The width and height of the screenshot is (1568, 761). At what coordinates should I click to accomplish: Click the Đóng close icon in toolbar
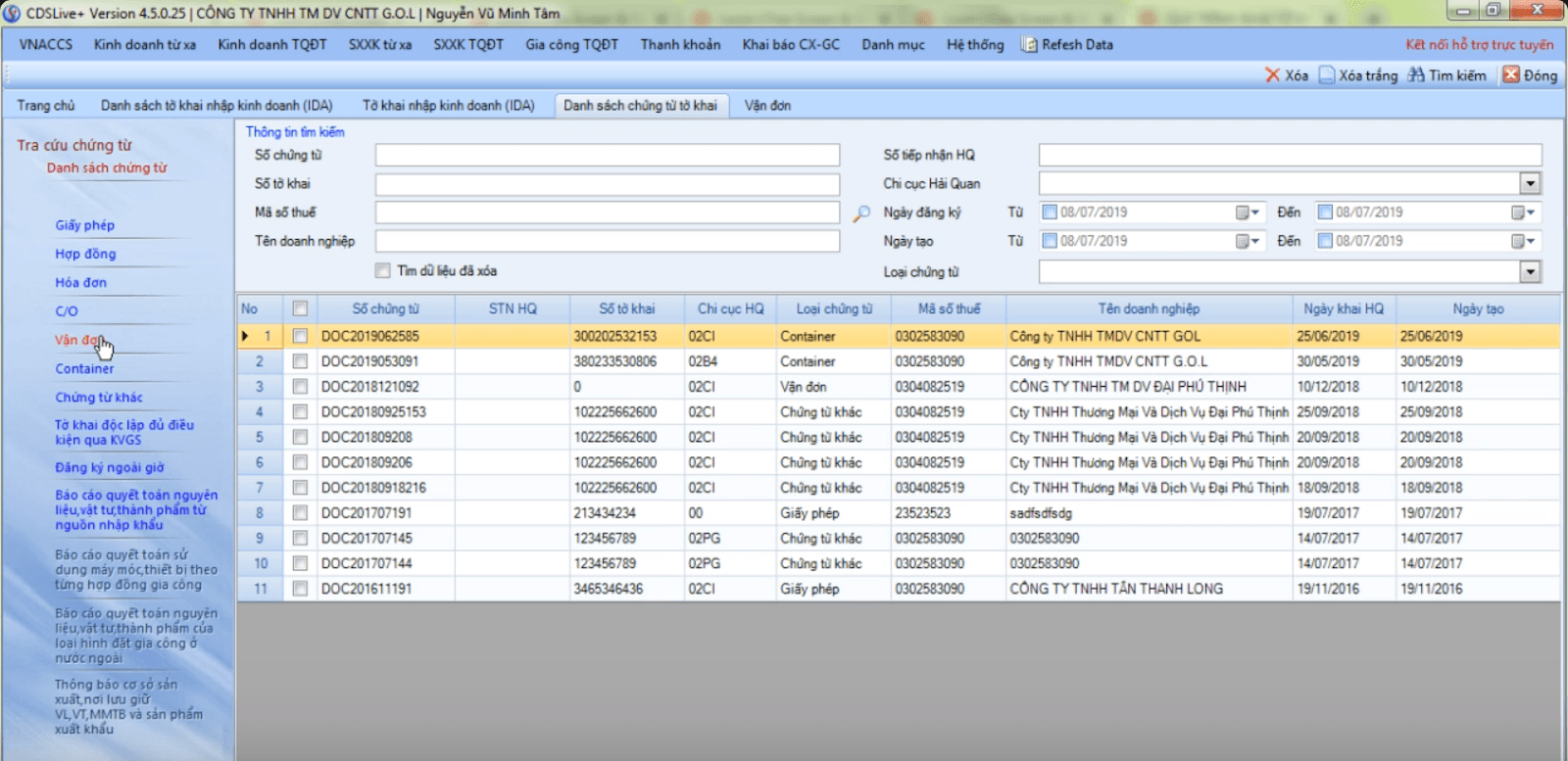tap(1511, 75)
